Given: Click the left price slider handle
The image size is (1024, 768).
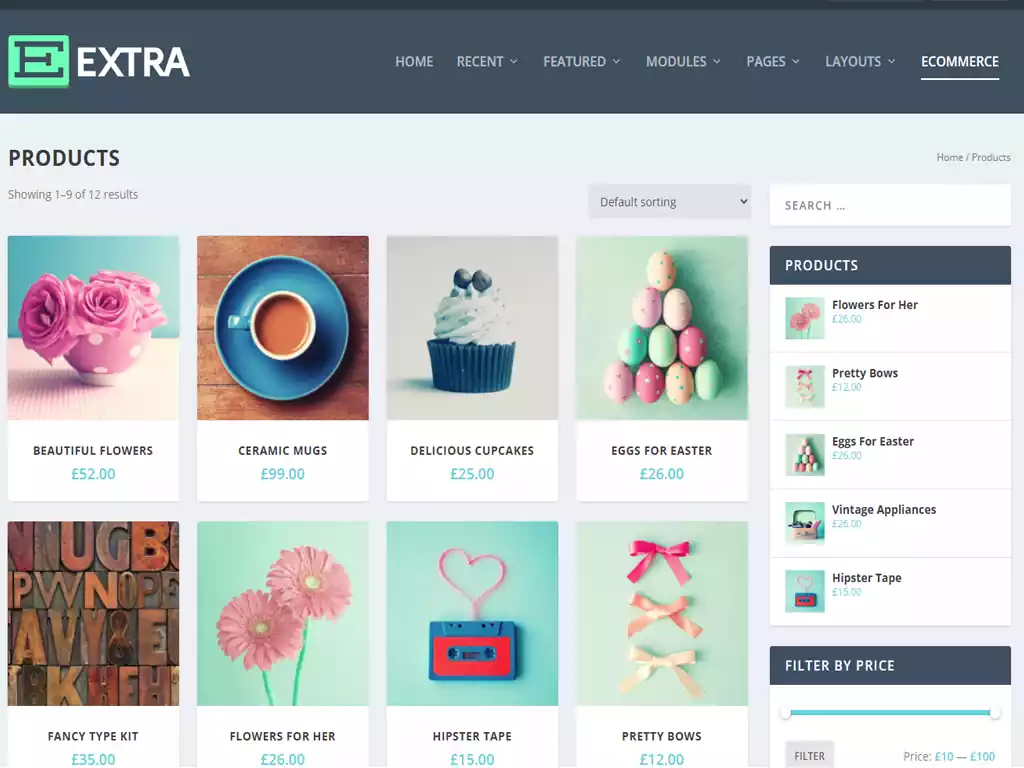Looking at the screenshot, I should [786, 713].
